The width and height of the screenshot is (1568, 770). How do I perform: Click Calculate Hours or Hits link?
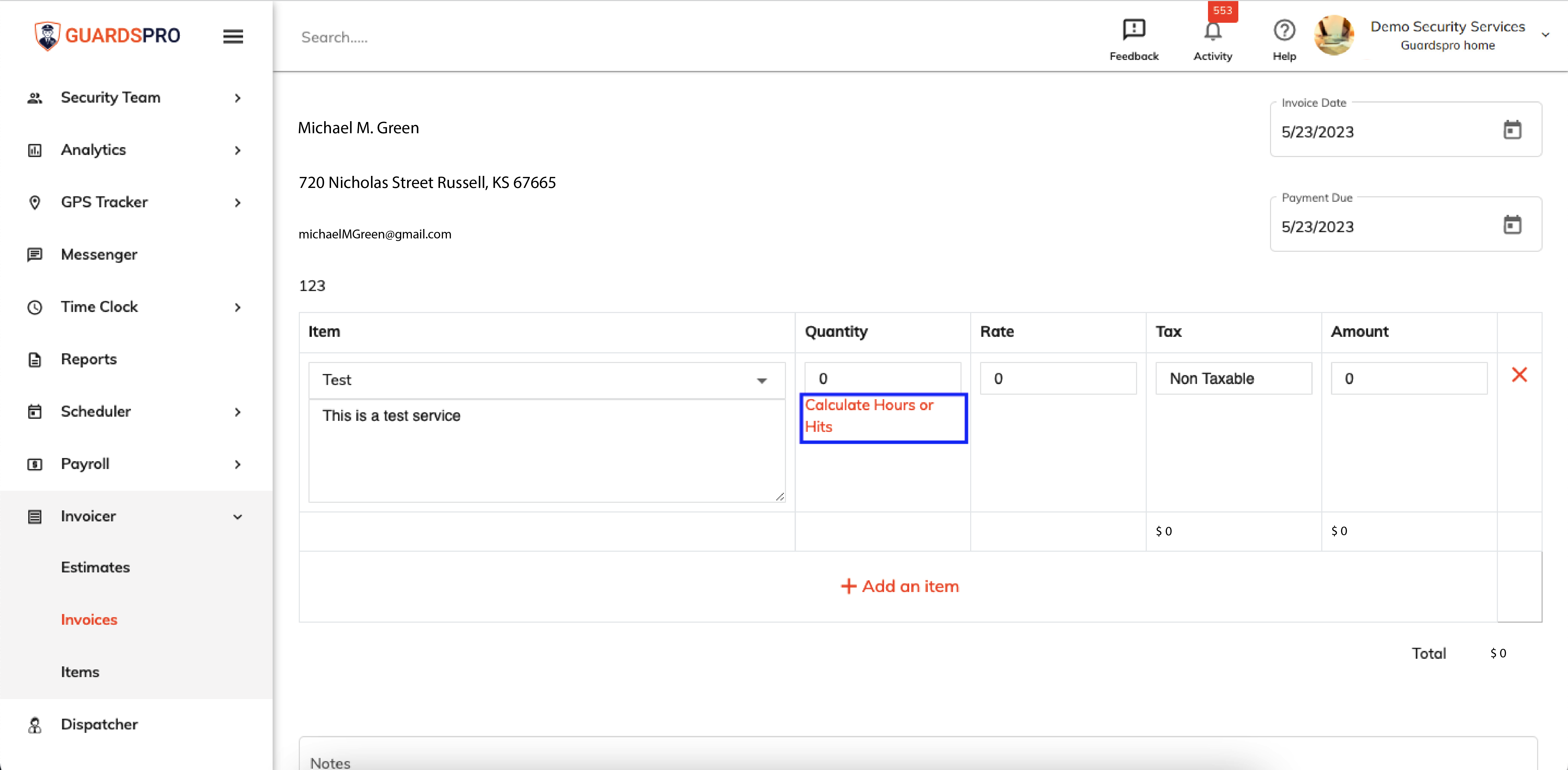coord(869,416)
